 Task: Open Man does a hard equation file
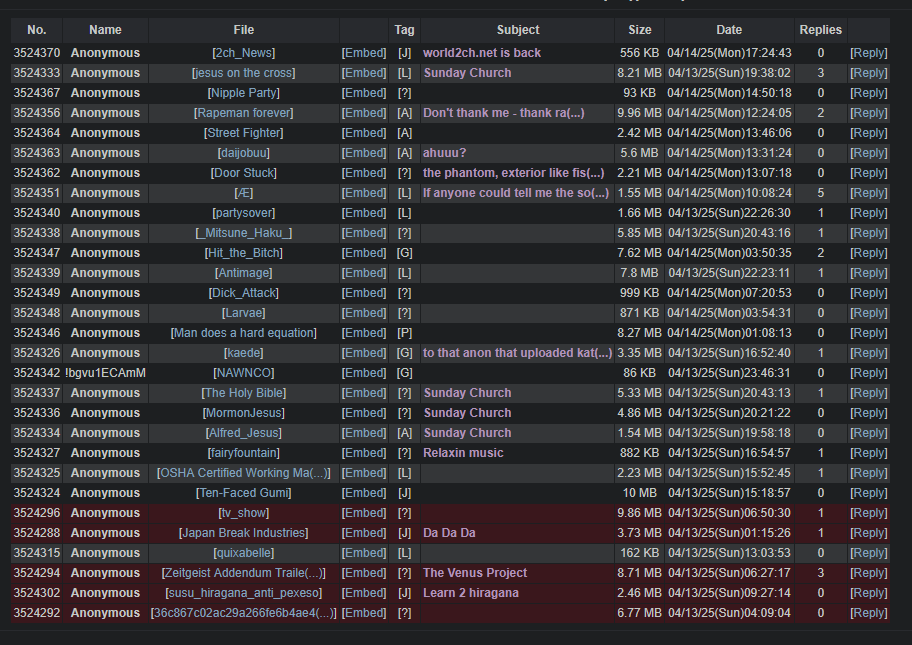click(x=244, y=333)
